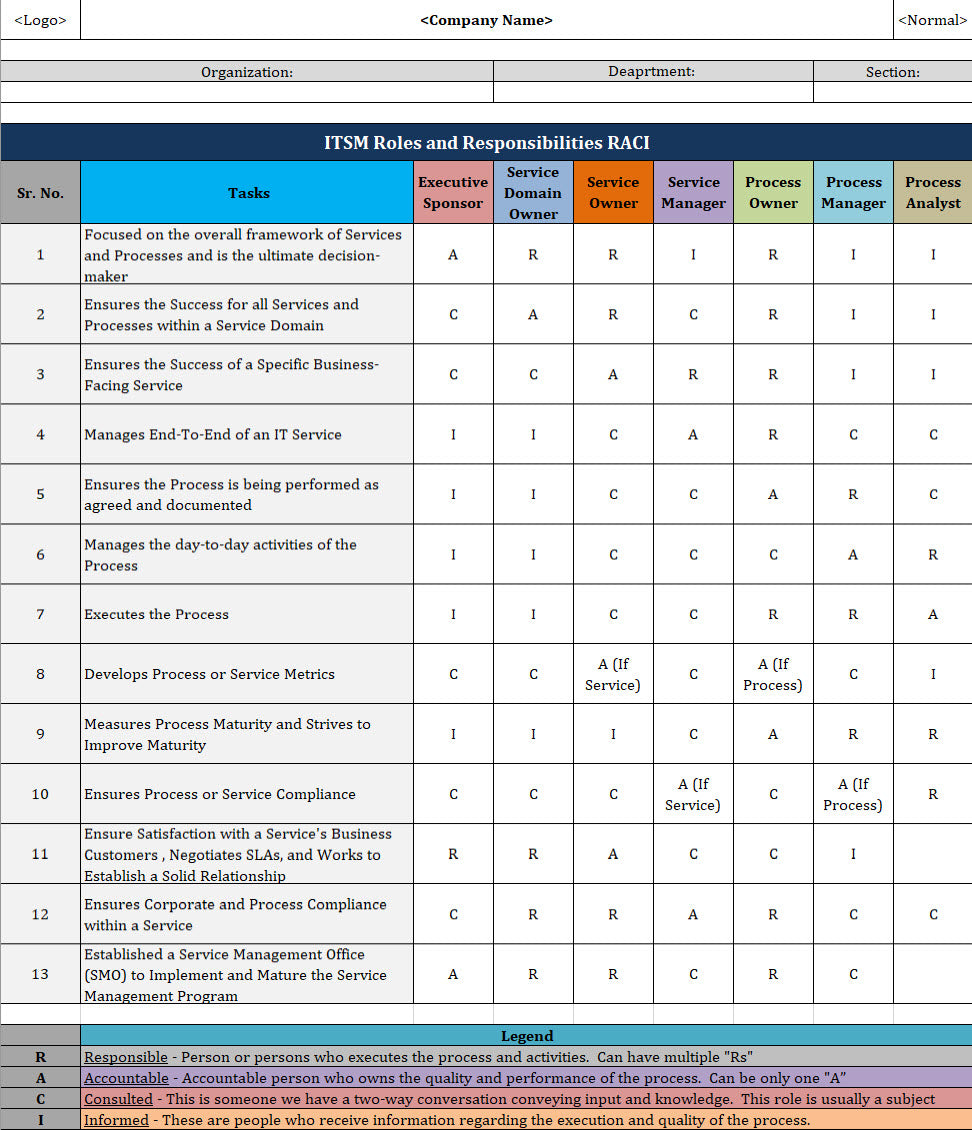Click the Executive Sponsor column header
Viewport: 972px width, 1130px height.
[453, 193]
